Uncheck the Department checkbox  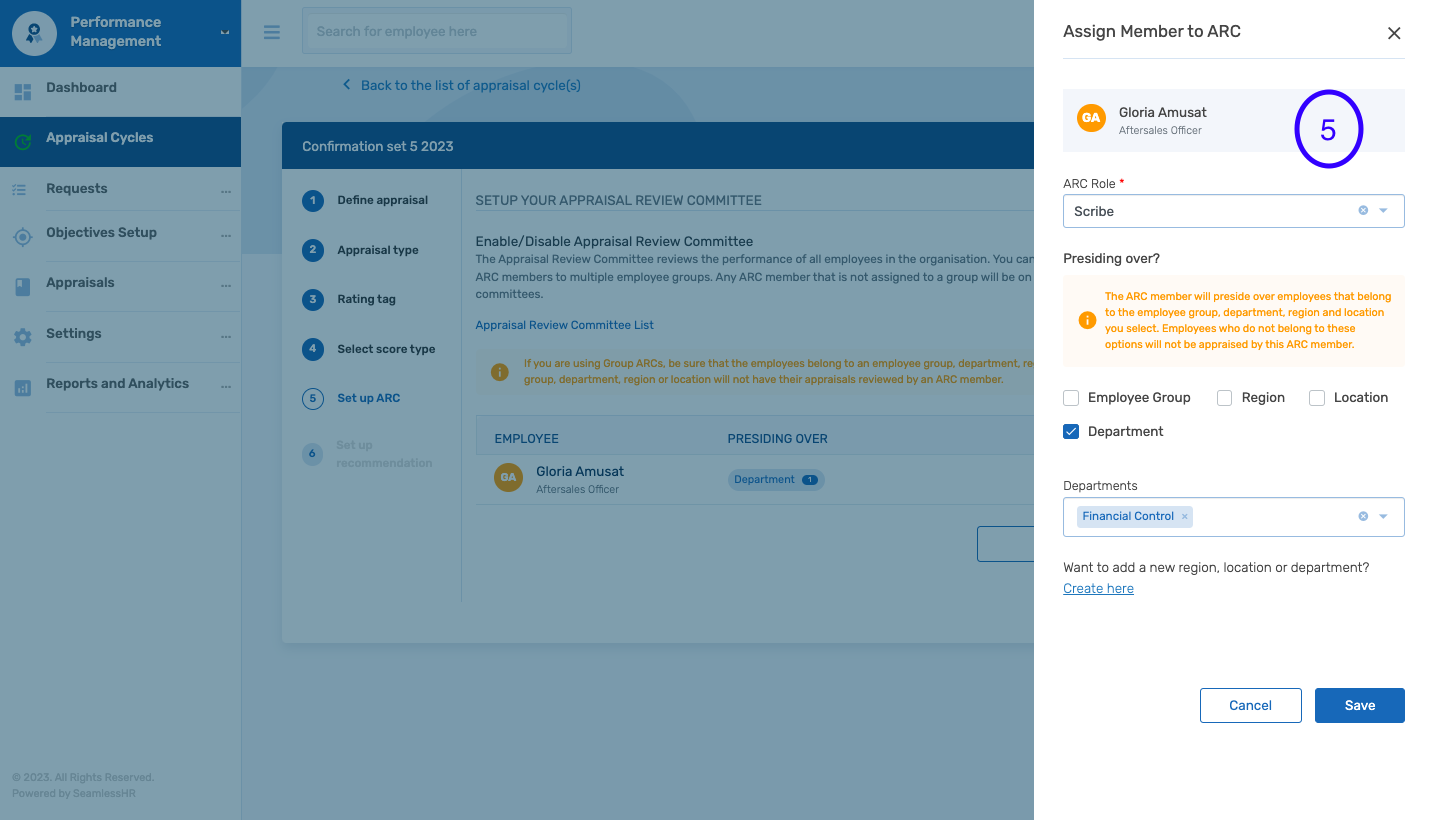tap(1071, 432)
